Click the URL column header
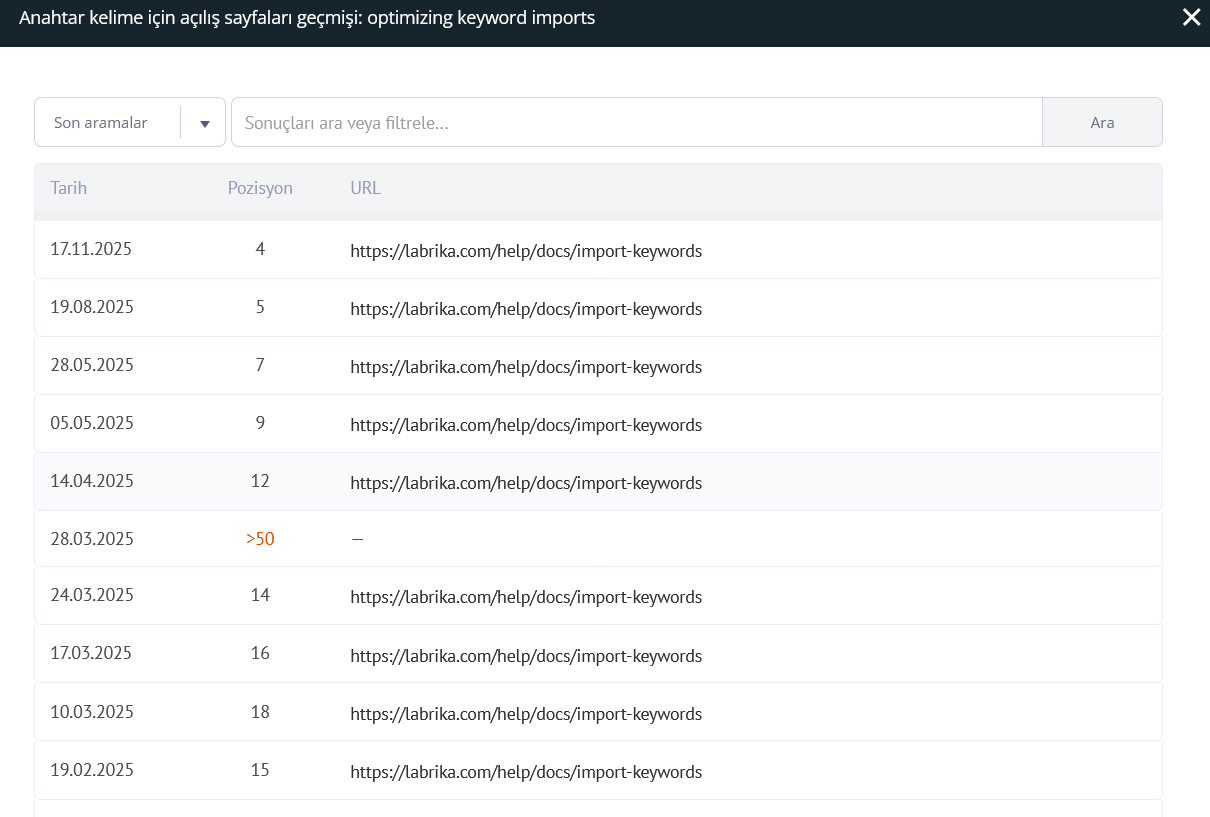 coord(365,188)
